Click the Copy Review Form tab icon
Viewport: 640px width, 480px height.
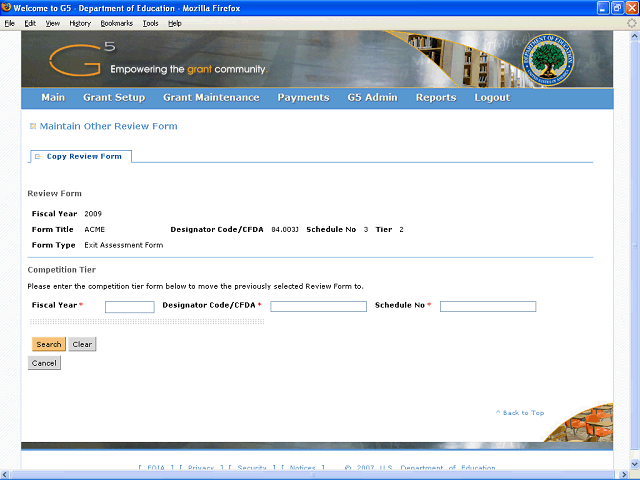click(x=38, y=157)
